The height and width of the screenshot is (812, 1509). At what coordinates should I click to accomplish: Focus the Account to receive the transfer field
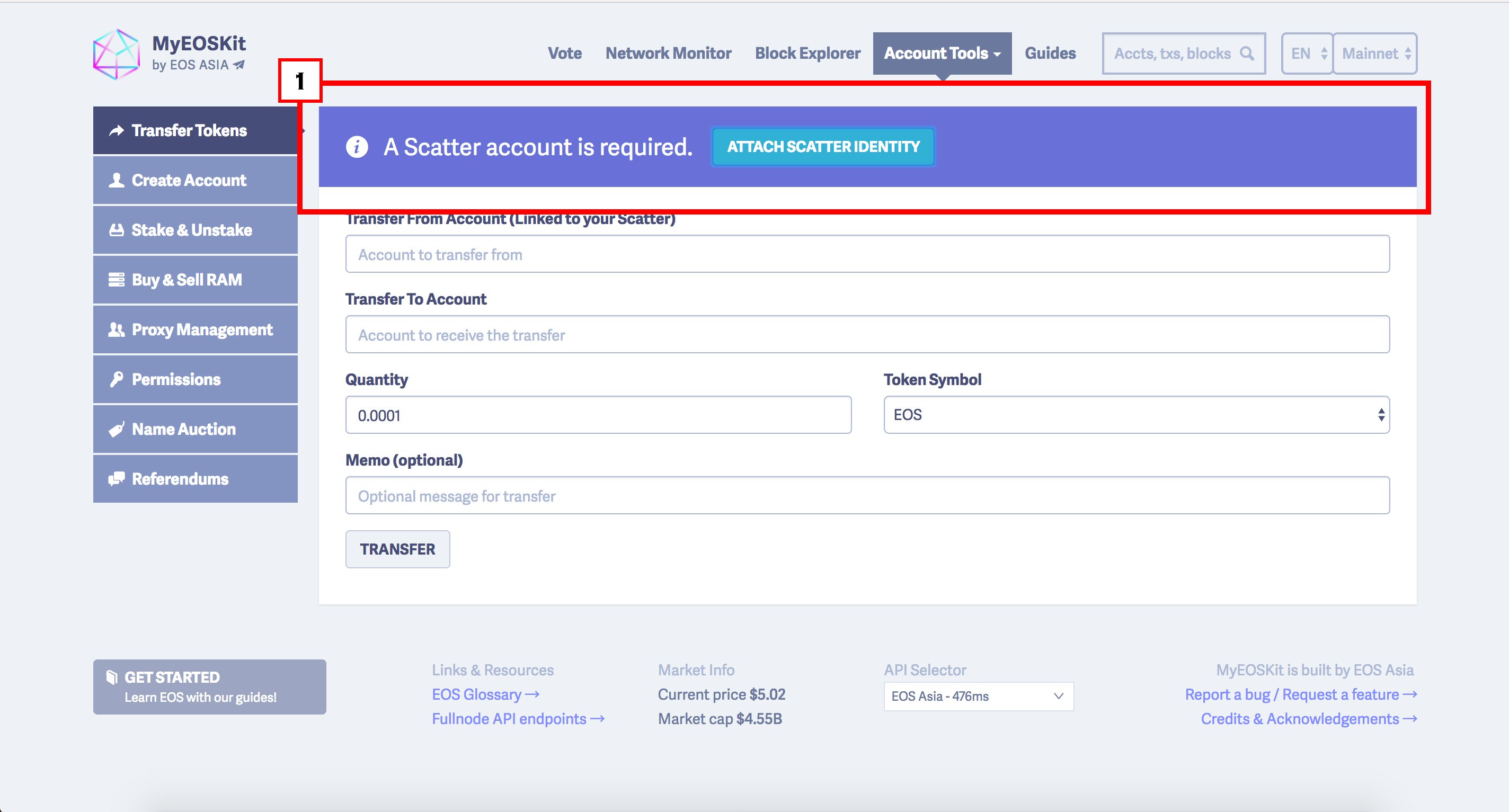click(x=867, y=334)
